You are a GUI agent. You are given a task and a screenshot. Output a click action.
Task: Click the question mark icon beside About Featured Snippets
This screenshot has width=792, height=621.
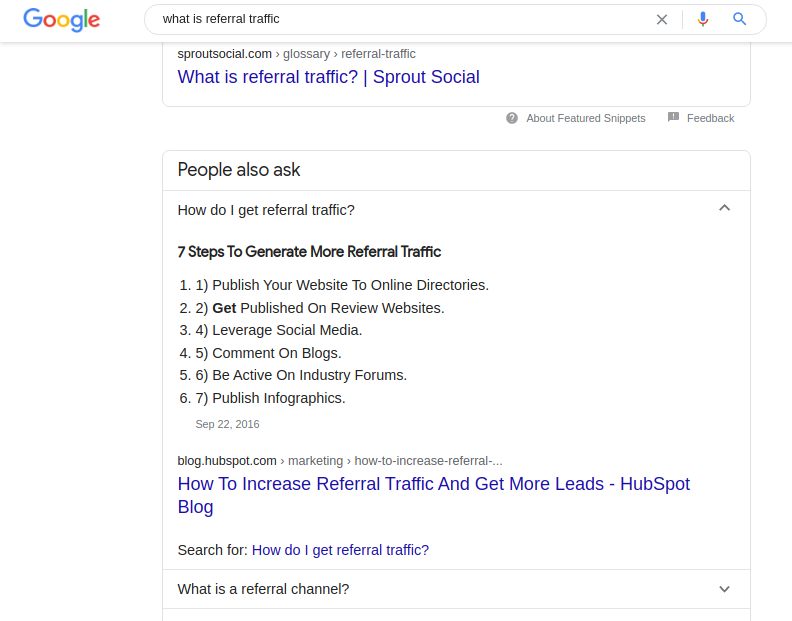point(512,118)
